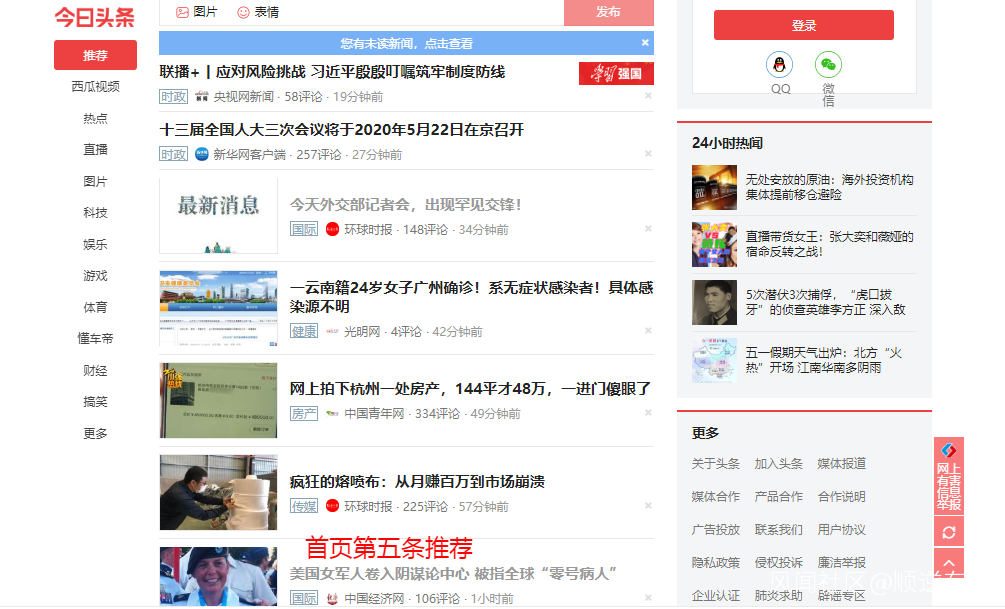Viewport: 1005px width, 609px height.
Task: Click the 网上有害信息举报 floating button
Action: [949, 476]
